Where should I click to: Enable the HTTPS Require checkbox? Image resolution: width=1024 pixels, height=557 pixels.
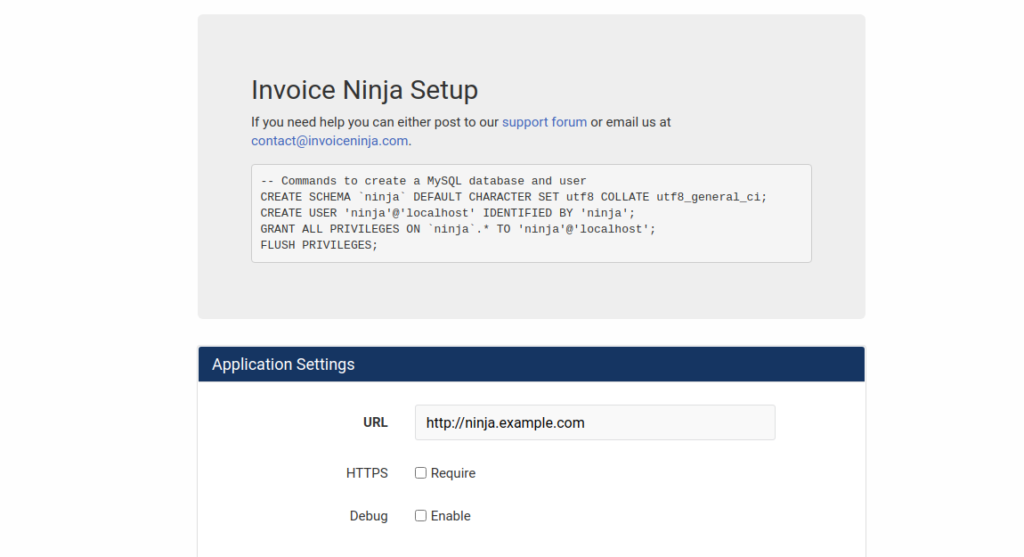pos(421,473)
